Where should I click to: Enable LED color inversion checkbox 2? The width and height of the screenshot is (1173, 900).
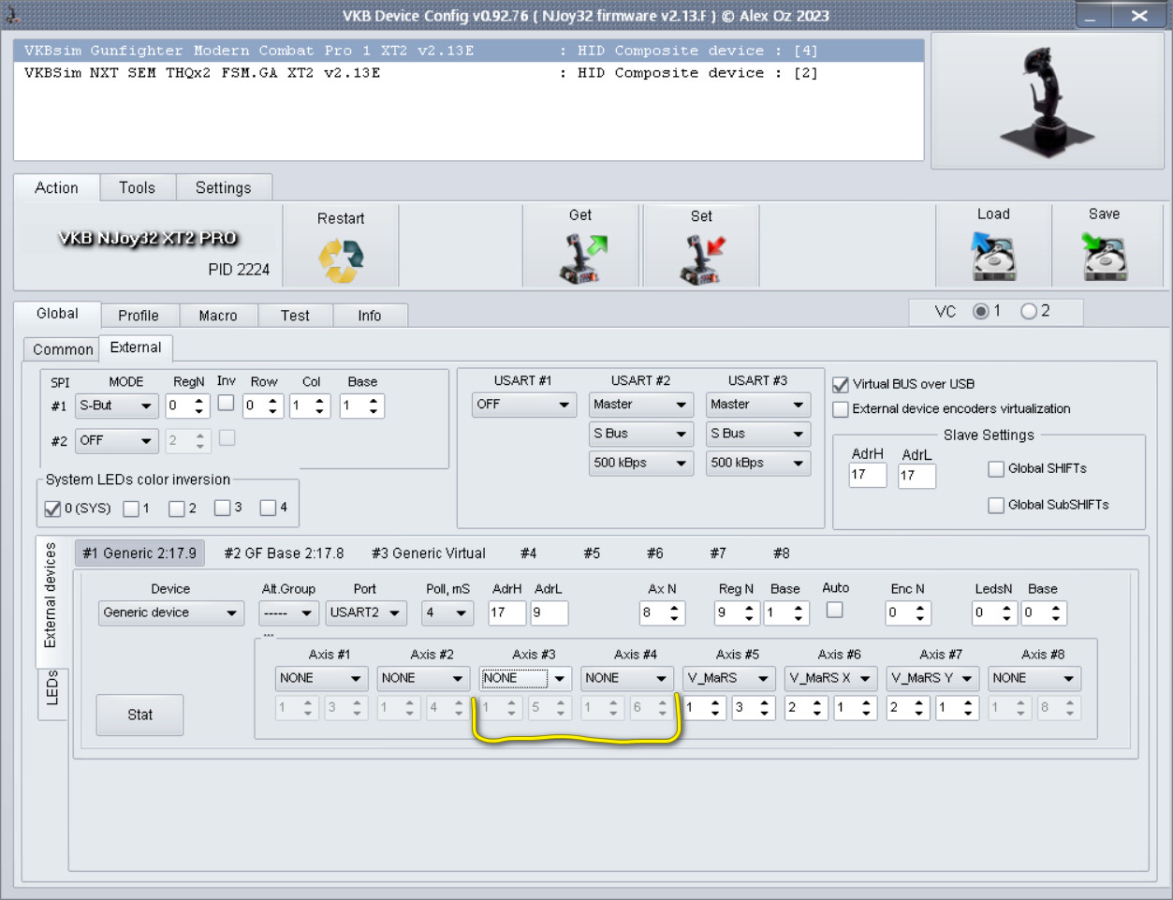pyautogui.click(x=177, y=509)
